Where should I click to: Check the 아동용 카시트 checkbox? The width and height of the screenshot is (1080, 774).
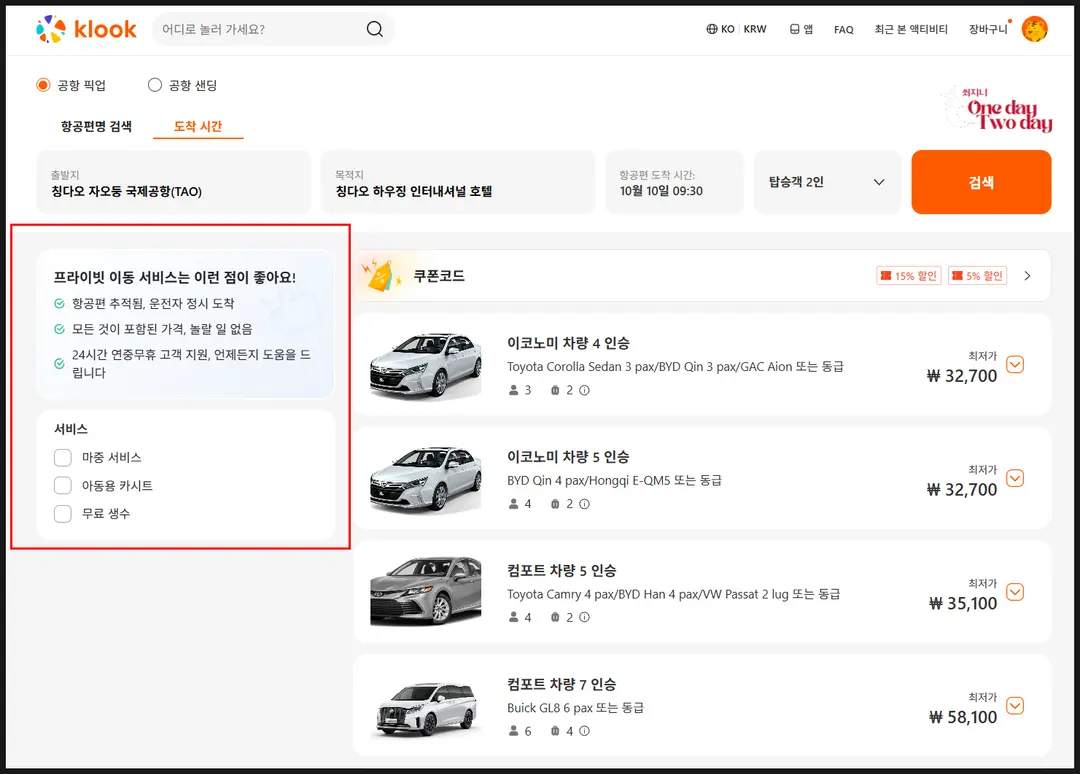(63, 485)
